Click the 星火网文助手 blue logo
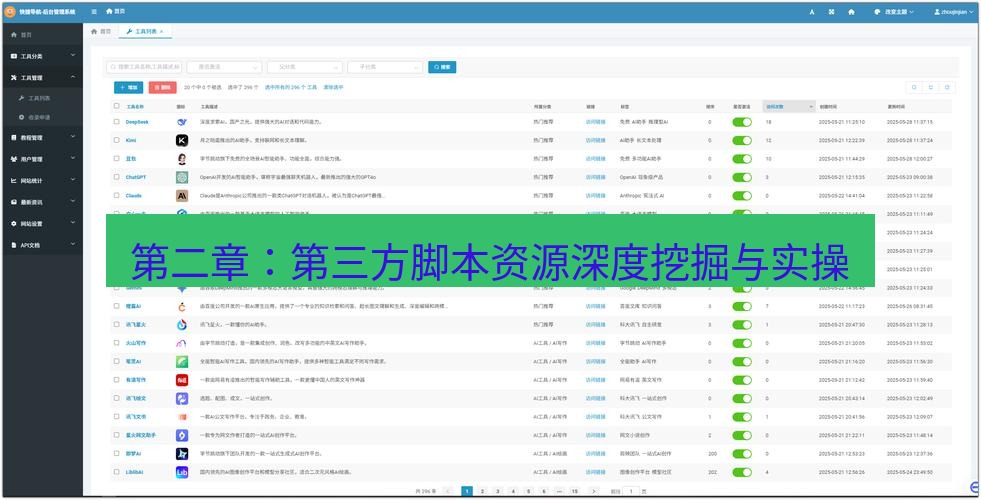The width and height of the screenshot is (981, 500). [181, 436]
